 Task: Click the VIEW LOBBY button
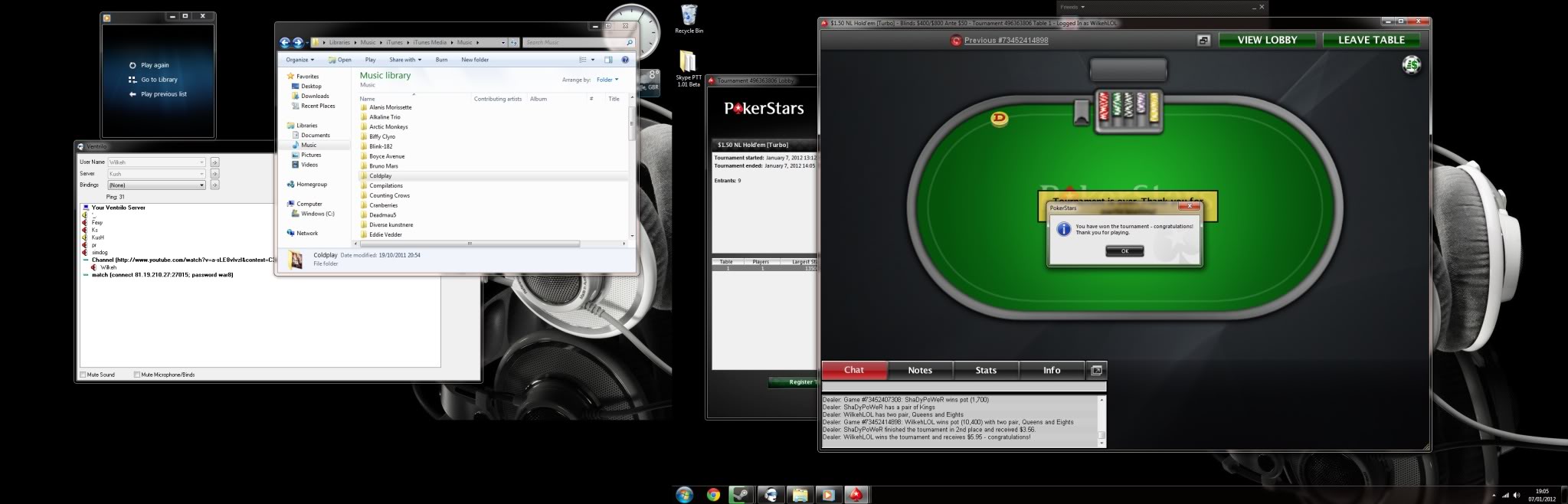1267,40
